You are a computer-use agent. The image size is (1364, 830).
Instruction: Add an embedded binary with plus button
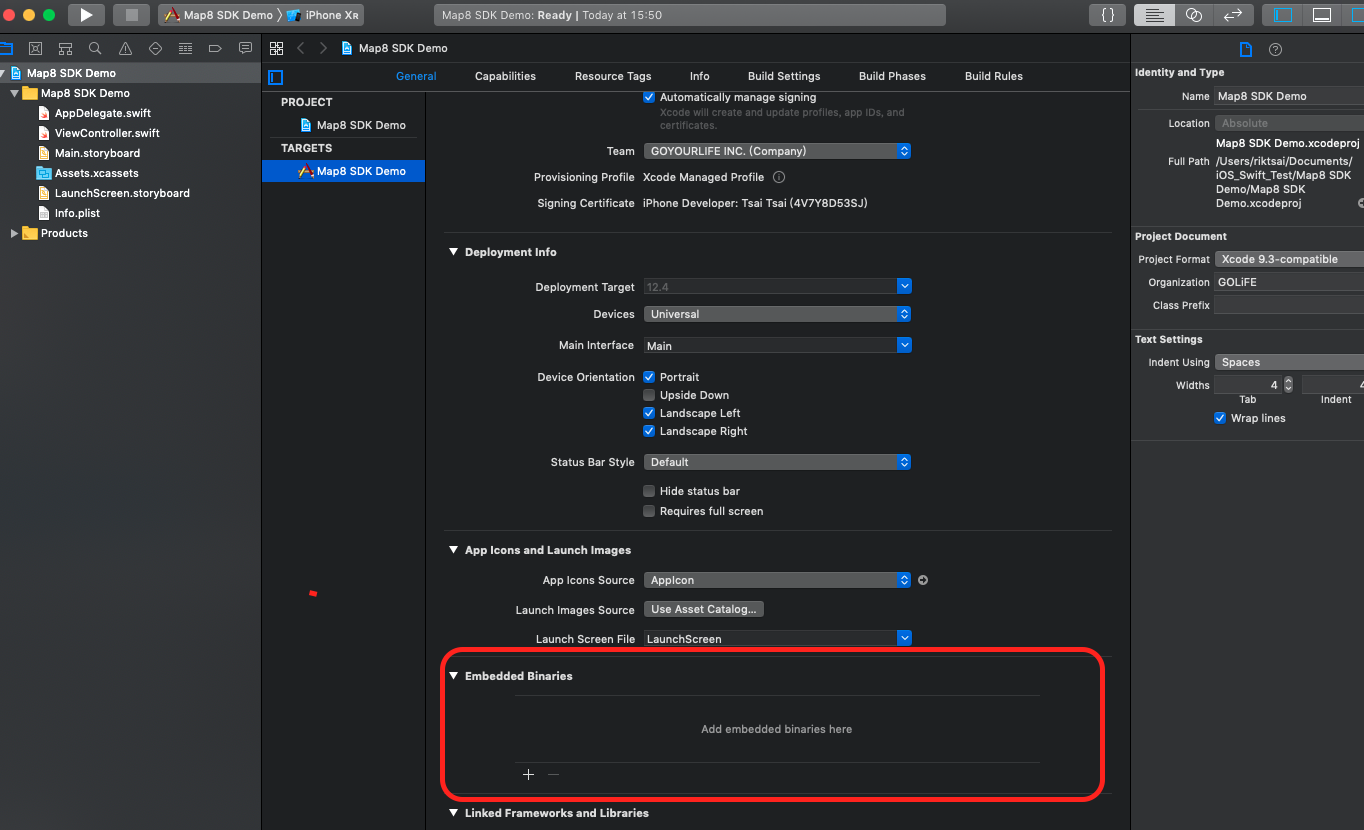tap(528, 775)
